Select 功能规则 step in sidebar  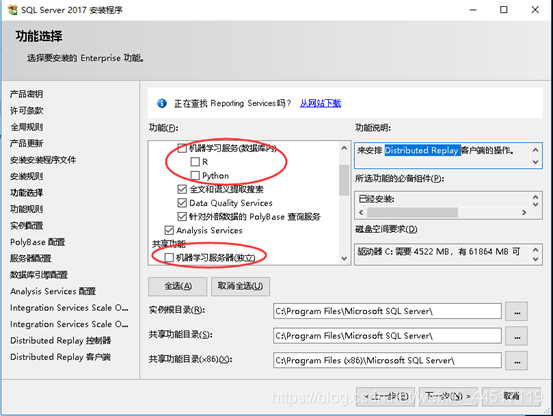27,209
